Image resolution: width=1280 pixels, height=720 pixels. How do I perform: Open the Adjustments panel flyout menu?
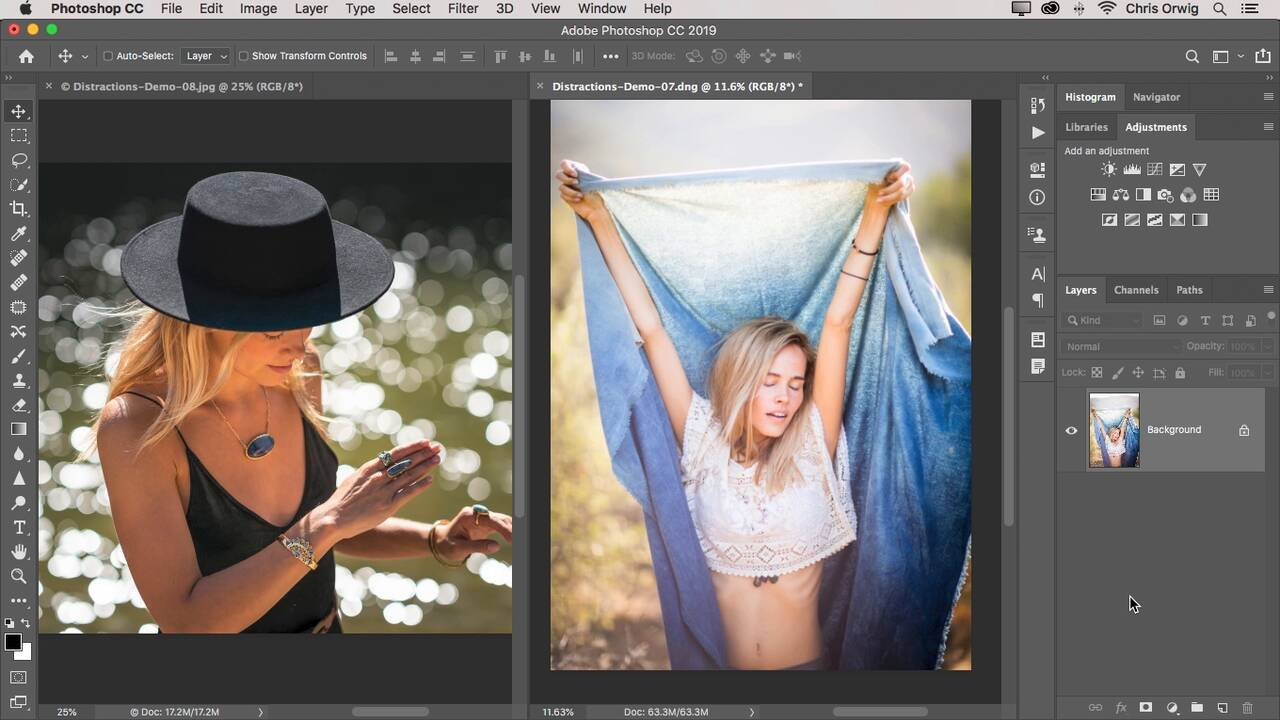point(1269,127)
